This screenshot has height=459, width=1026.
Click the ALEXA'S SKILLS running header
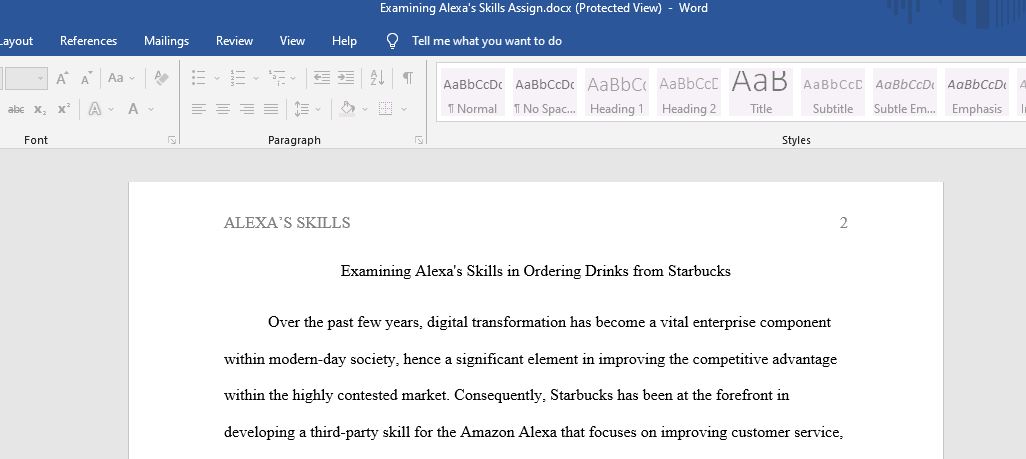point(287,223)
